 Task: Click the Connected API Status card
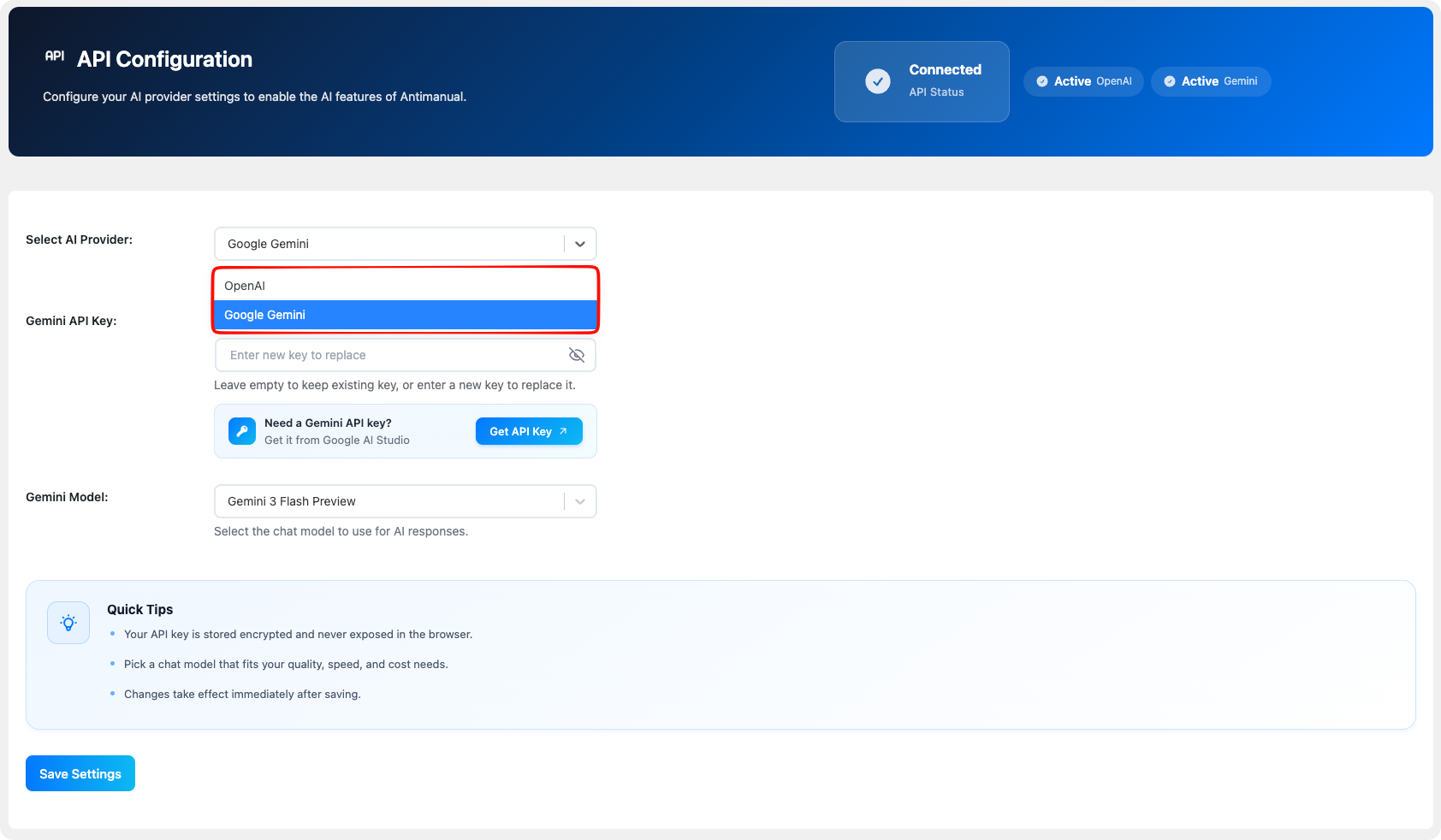tap(922, 81)
